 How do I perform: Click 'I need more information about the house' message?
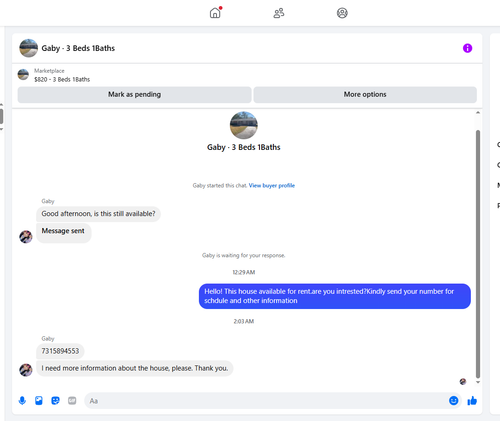(x=135, y=368)
